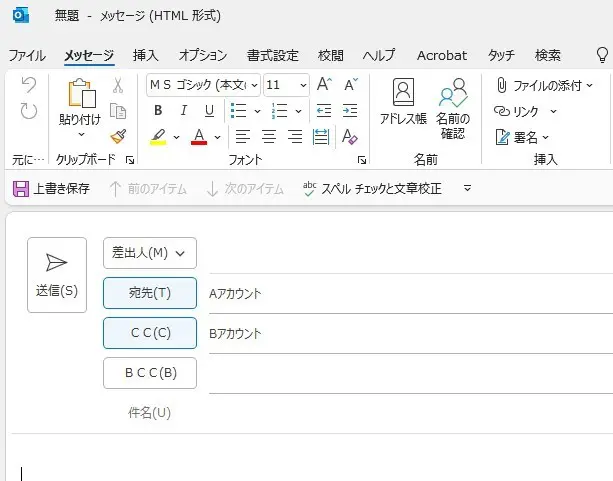This screenshot has height=481, width=613.
Task: Open bullet list style dropdown arrow
Action: [x=257, y=111]
